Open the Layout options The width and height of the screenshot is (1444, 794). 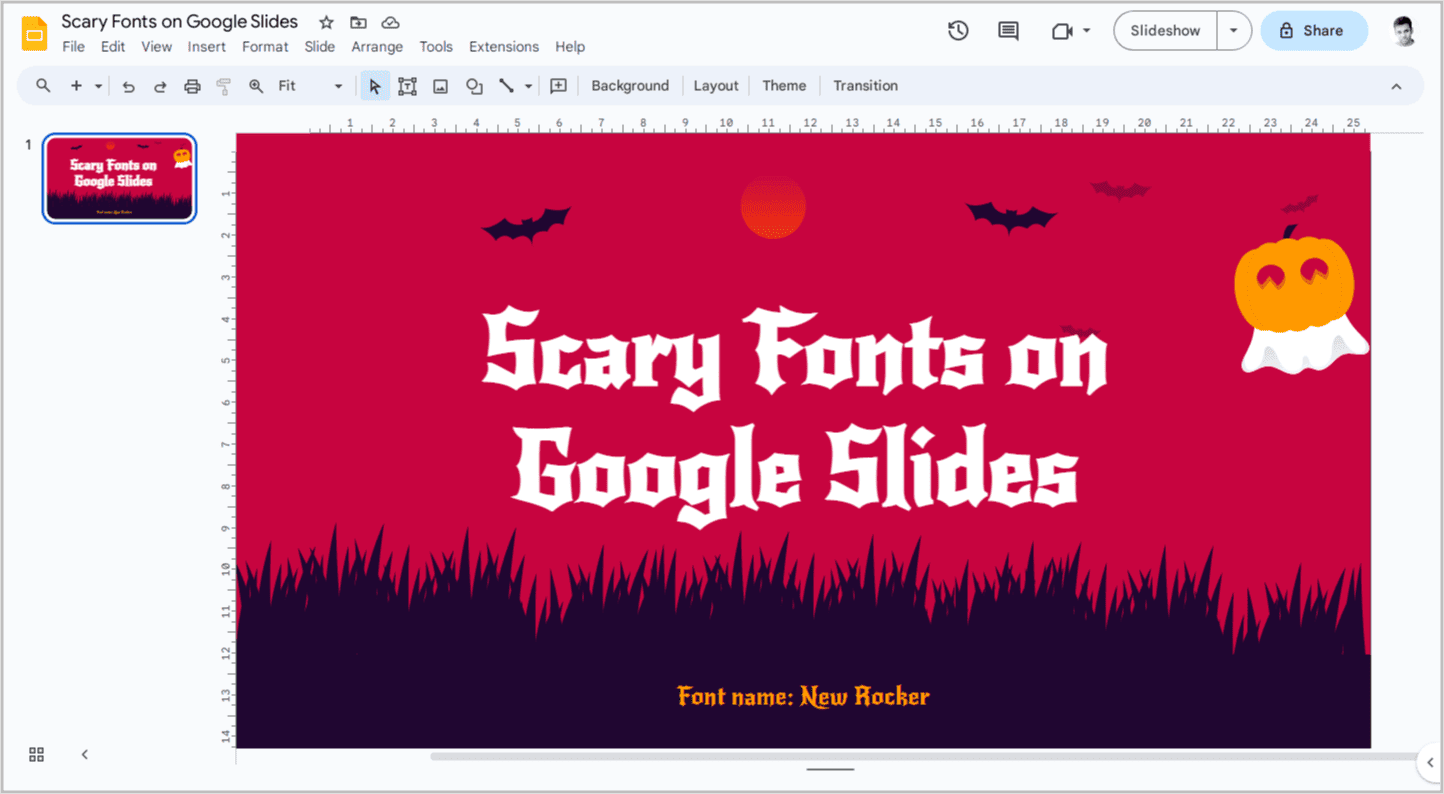pyautogui.click(x=716, y=86)
